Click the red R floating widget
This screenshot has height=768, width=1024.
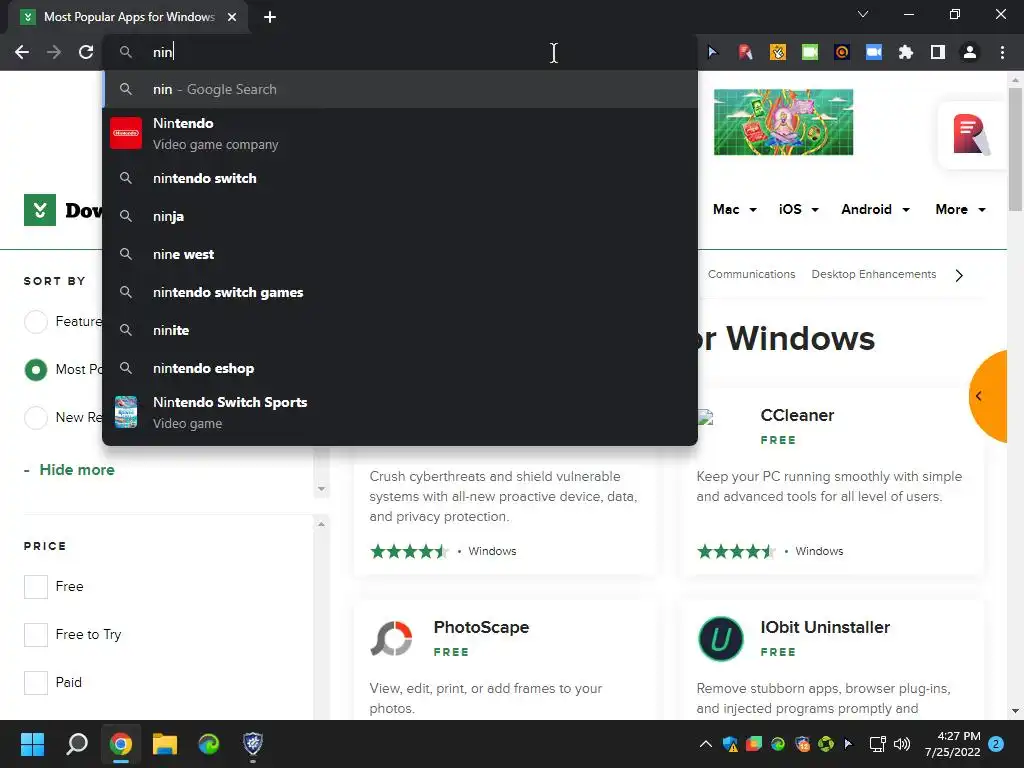tap(970, 135)
